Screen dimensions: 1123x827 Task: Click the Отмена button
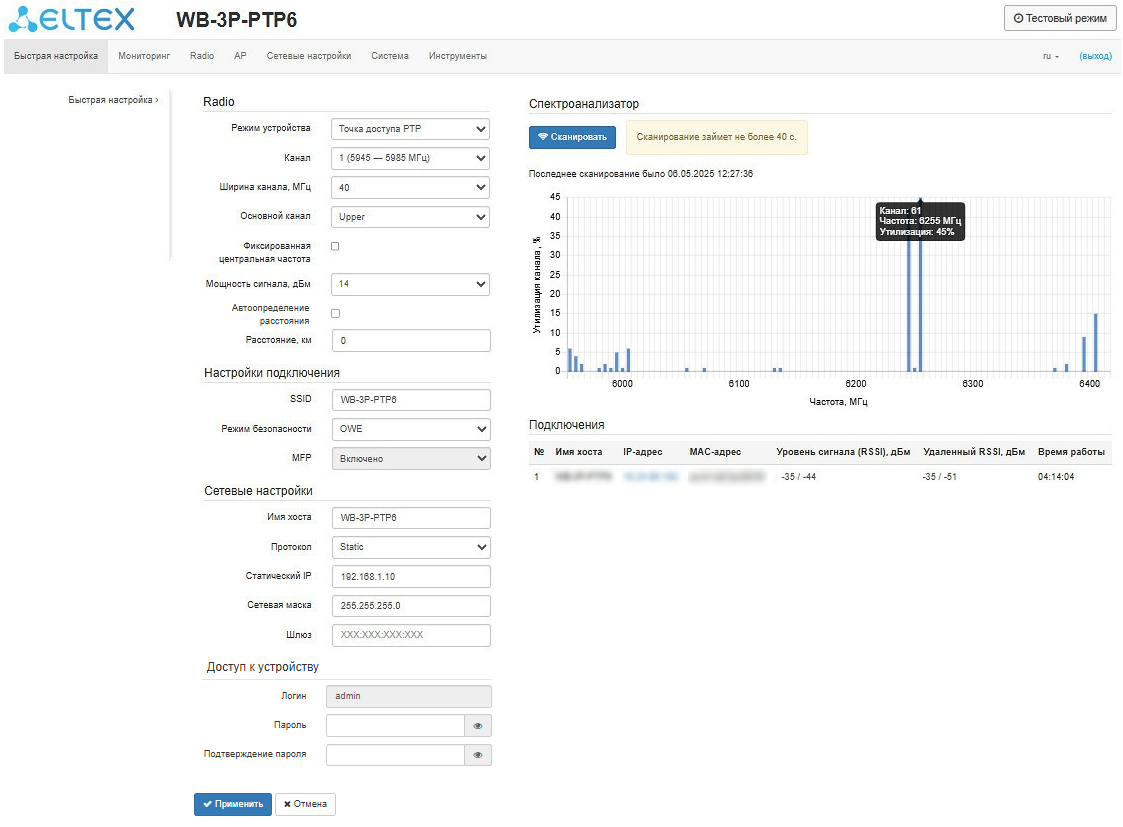click(x=305, y=804)
